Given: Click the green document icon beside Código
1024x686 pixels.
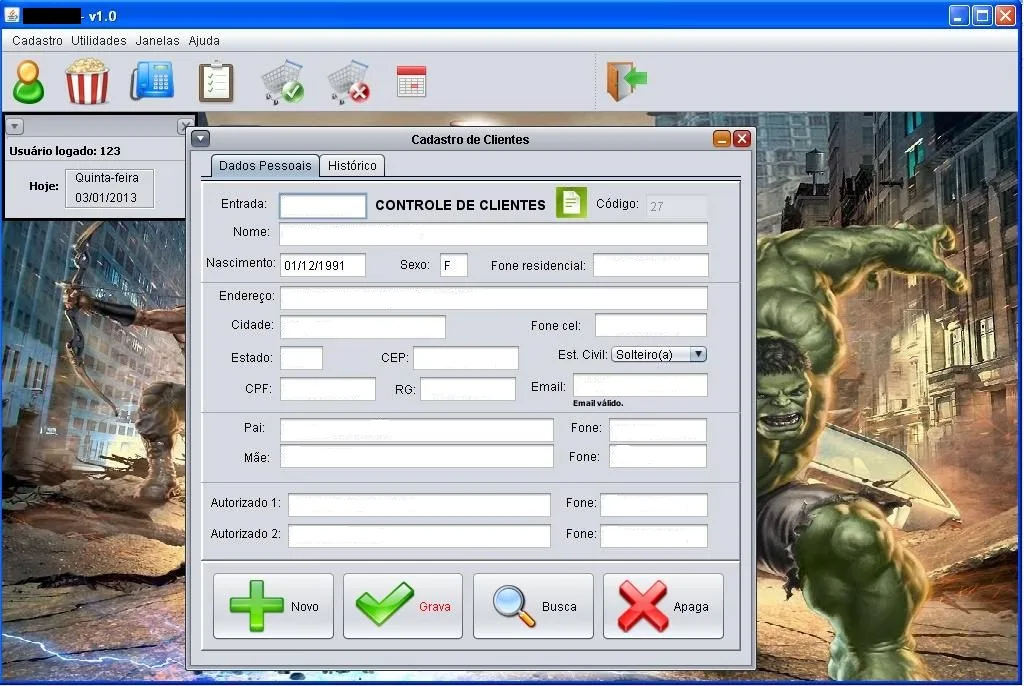Looking at the screenshot, I should (571, 203).
